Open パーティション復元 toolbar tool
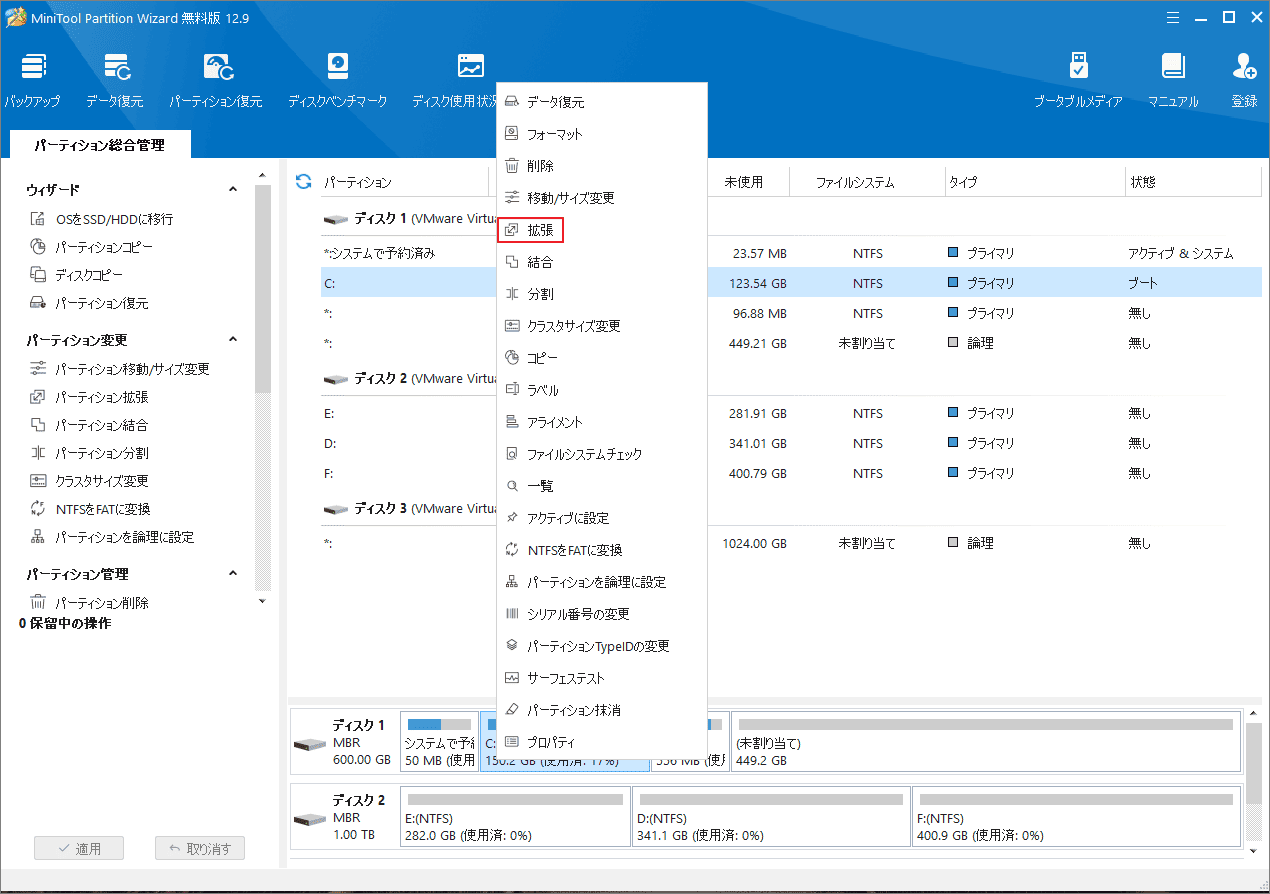1270x894 pixels. (215, 80)
